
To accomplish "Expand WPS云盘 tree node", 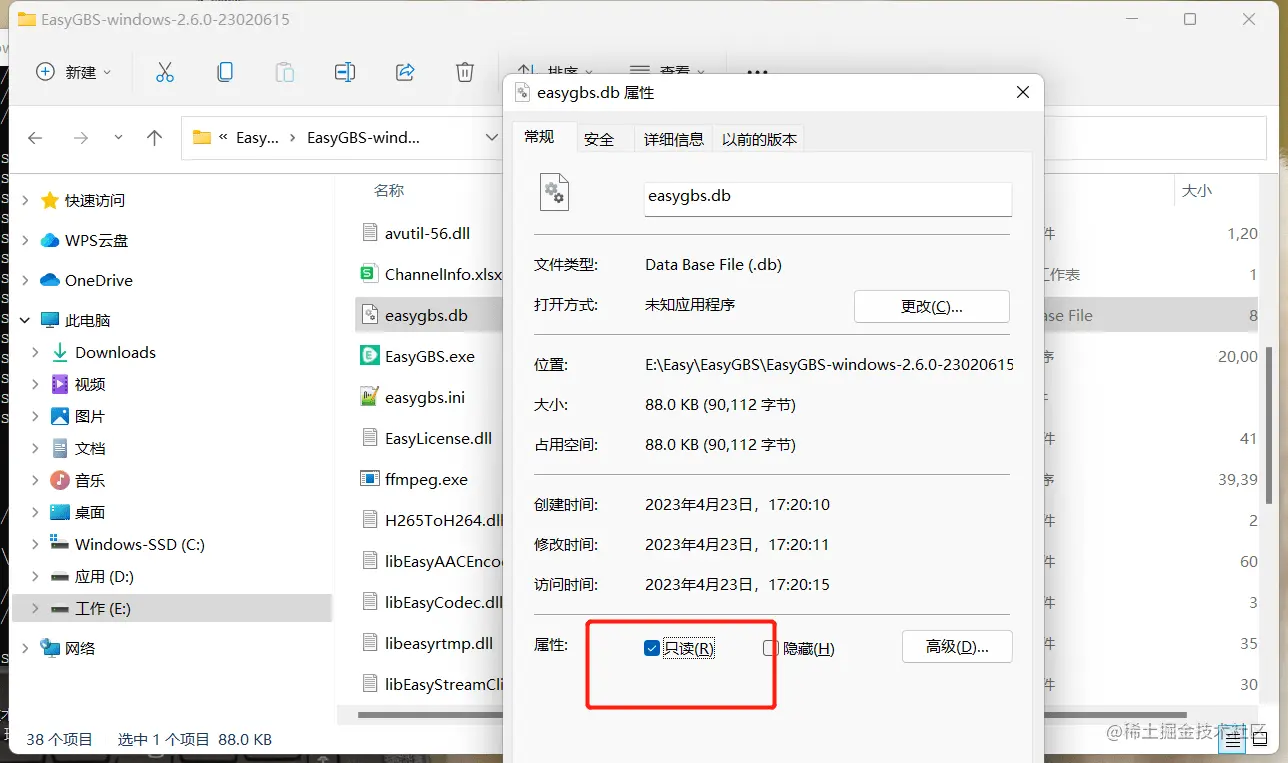I will (x=25, y=240).
